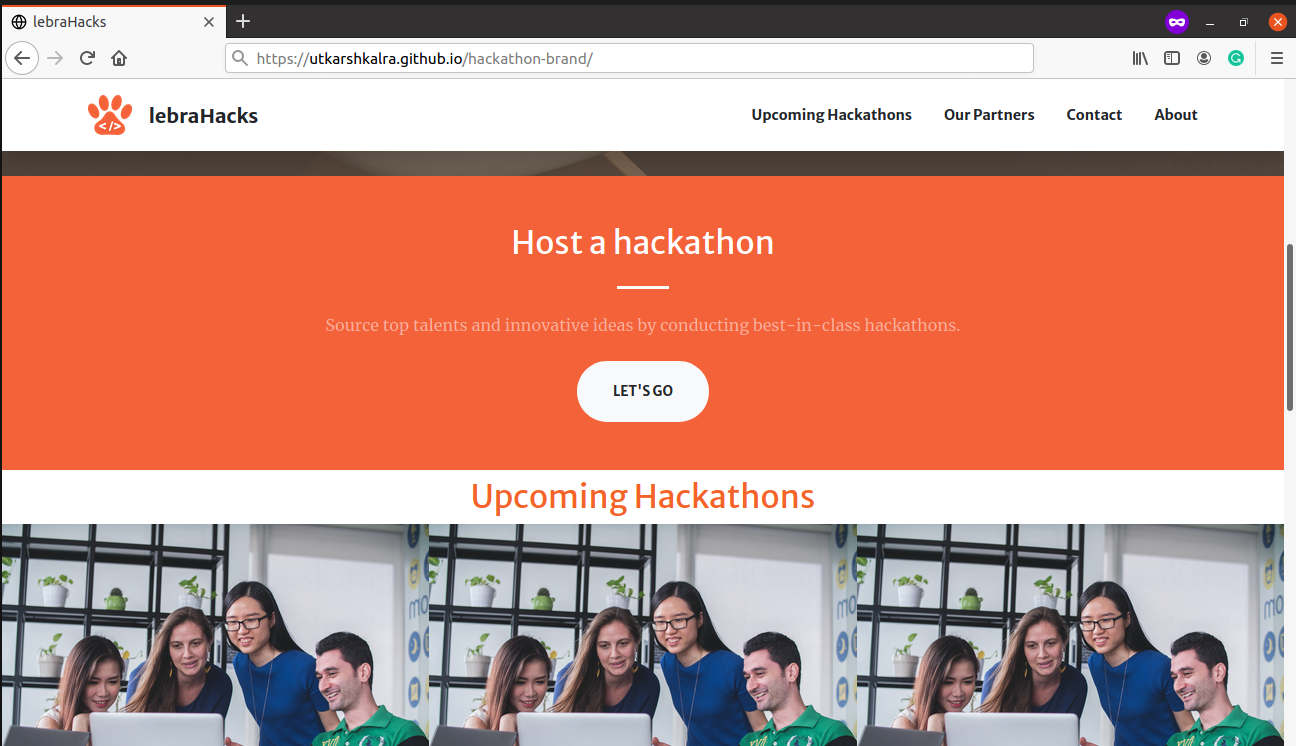Viewport: 1296px width, 746px height.
Task: Click the green Grammarly extension icon
Action: pyautogui.click(x=1236, y=58)
